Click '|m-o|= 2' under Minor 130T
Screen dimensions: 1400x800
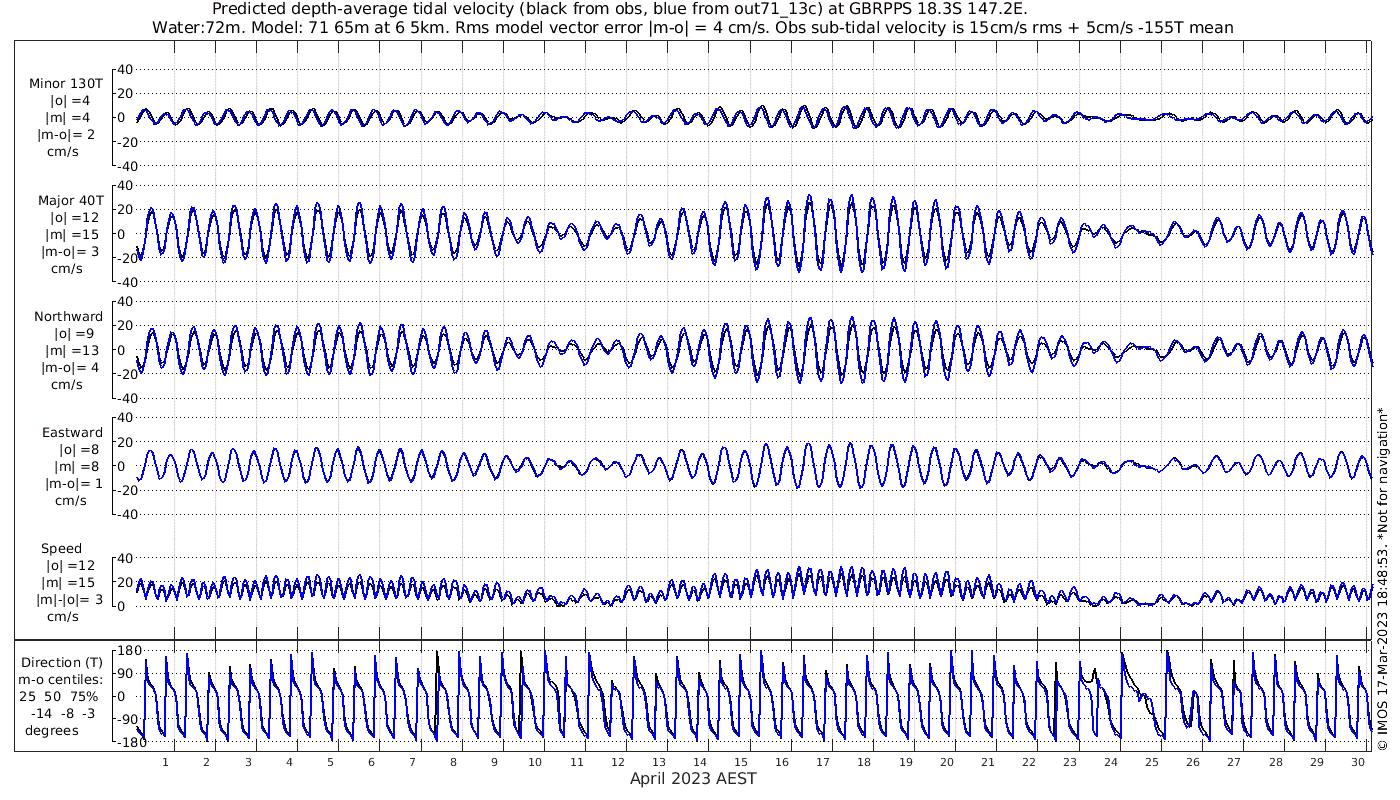coord(66,135)
